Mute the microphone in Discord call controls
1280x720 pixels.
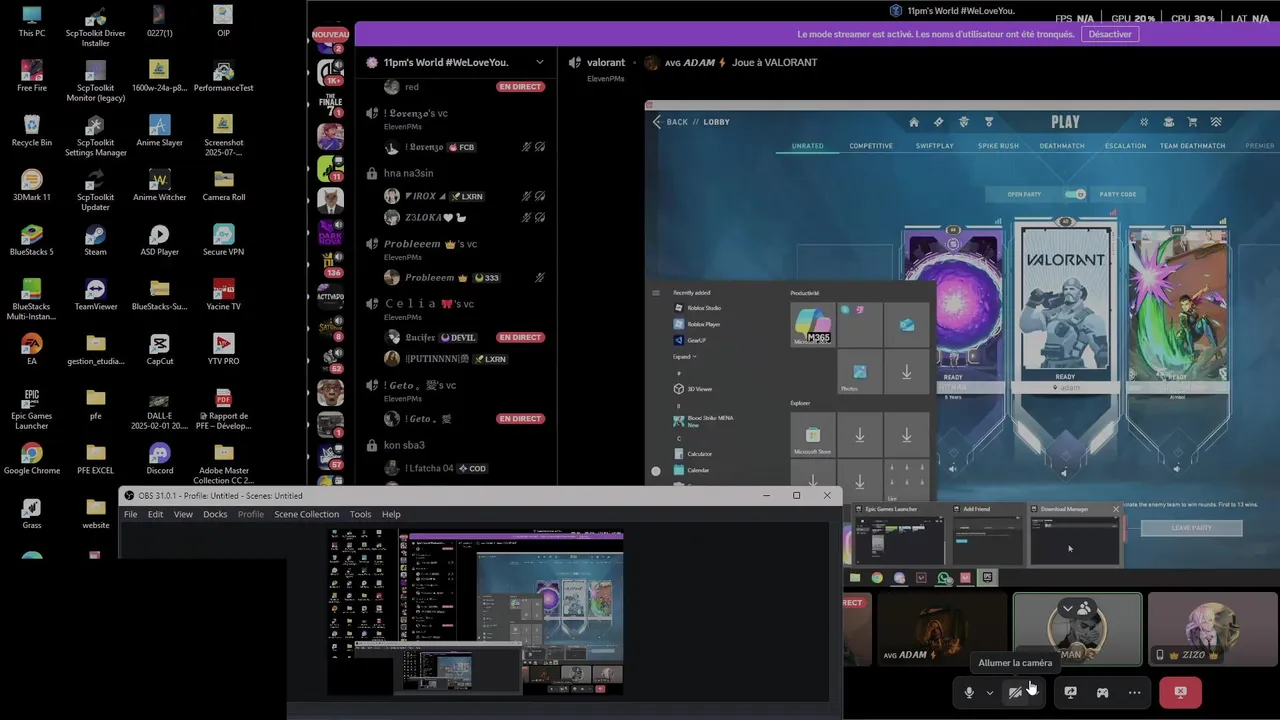[x=968, y=692]
